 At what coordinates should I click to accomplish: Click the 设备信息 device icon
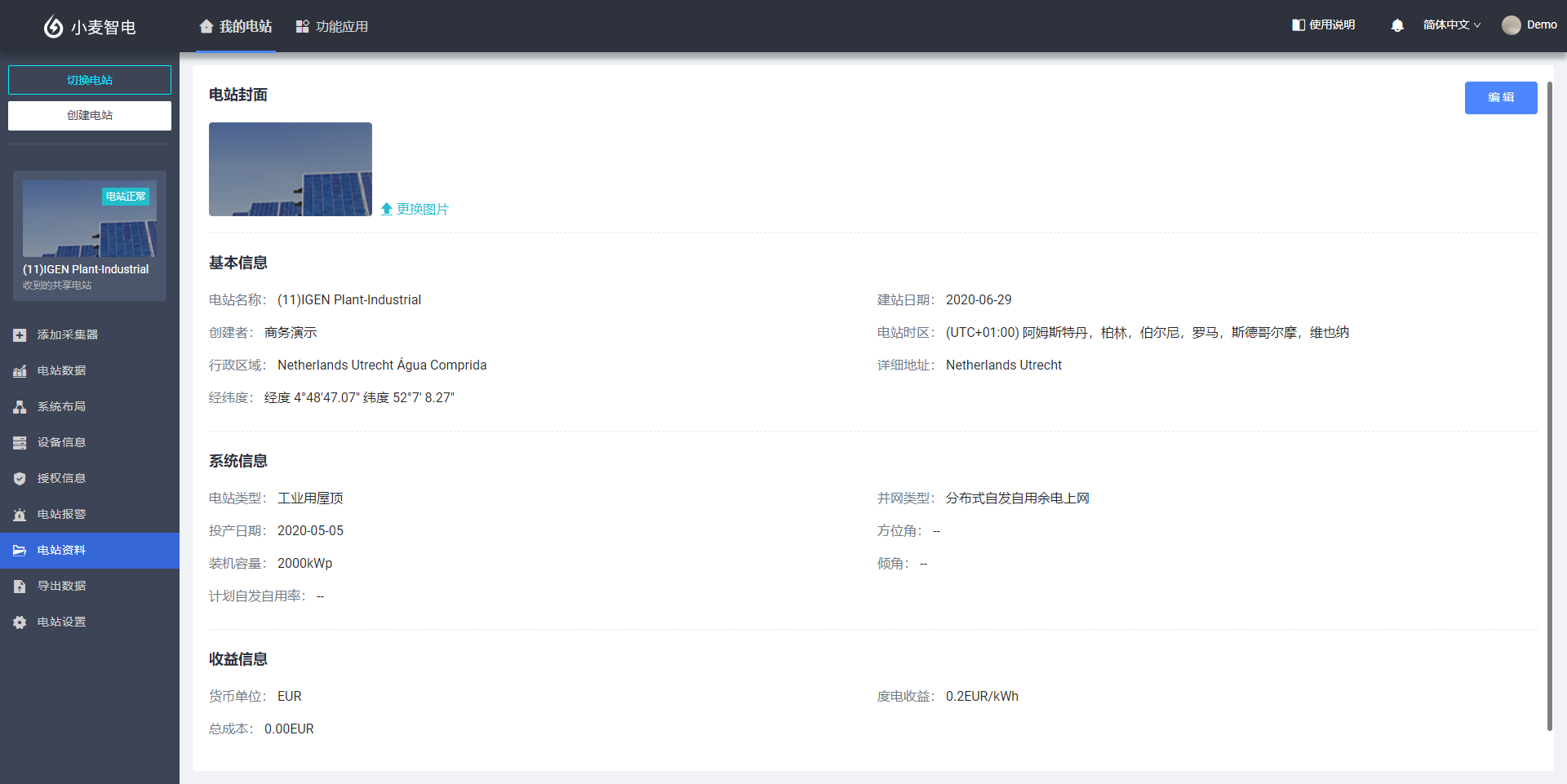(20, 443)
